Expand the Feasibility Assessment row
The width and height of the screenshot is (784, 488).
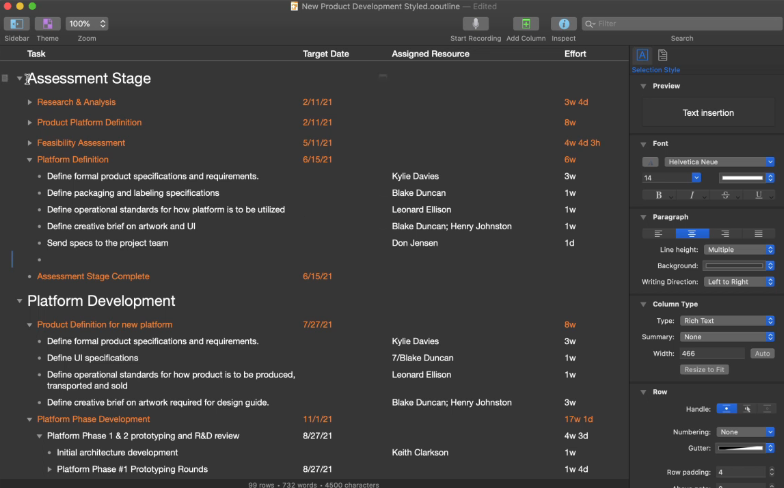(30, 143)
